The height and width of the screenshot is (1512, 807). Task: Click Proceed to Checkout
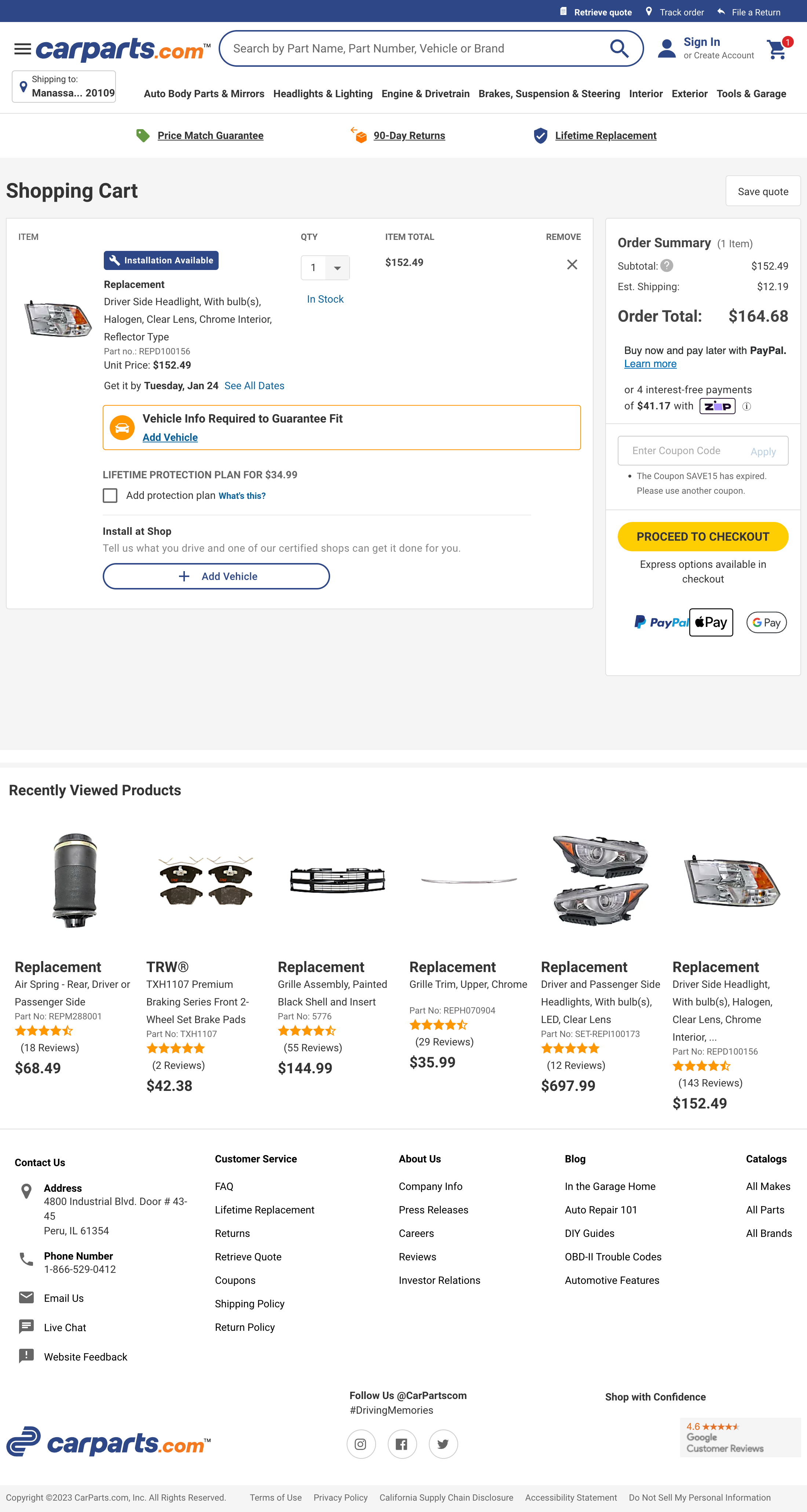pos(702,537)
